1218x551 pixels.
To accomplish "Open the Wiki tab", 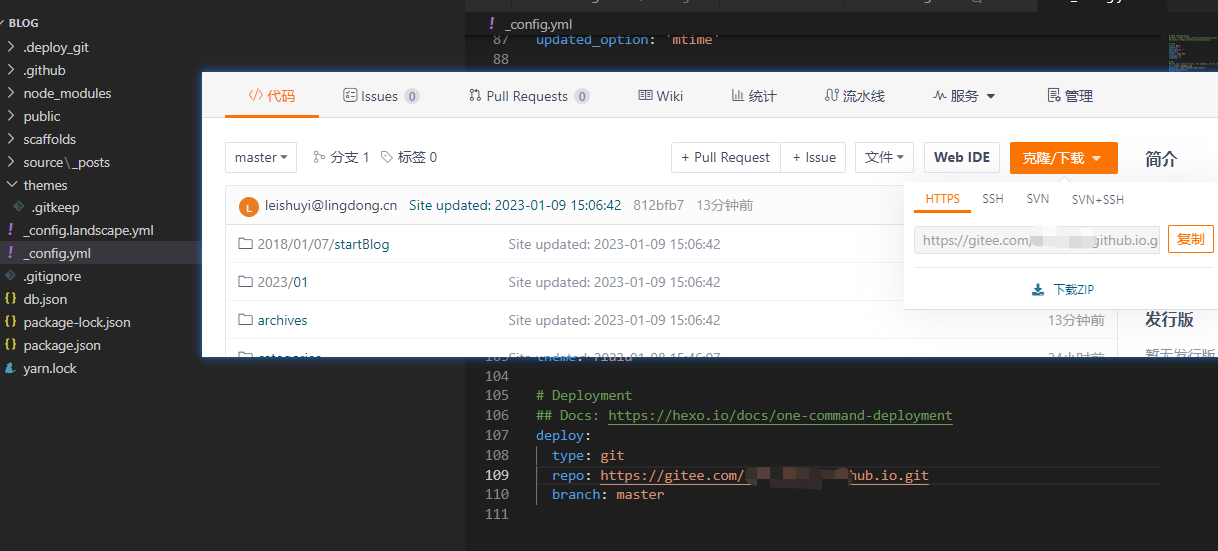I will tap(661, 96).
